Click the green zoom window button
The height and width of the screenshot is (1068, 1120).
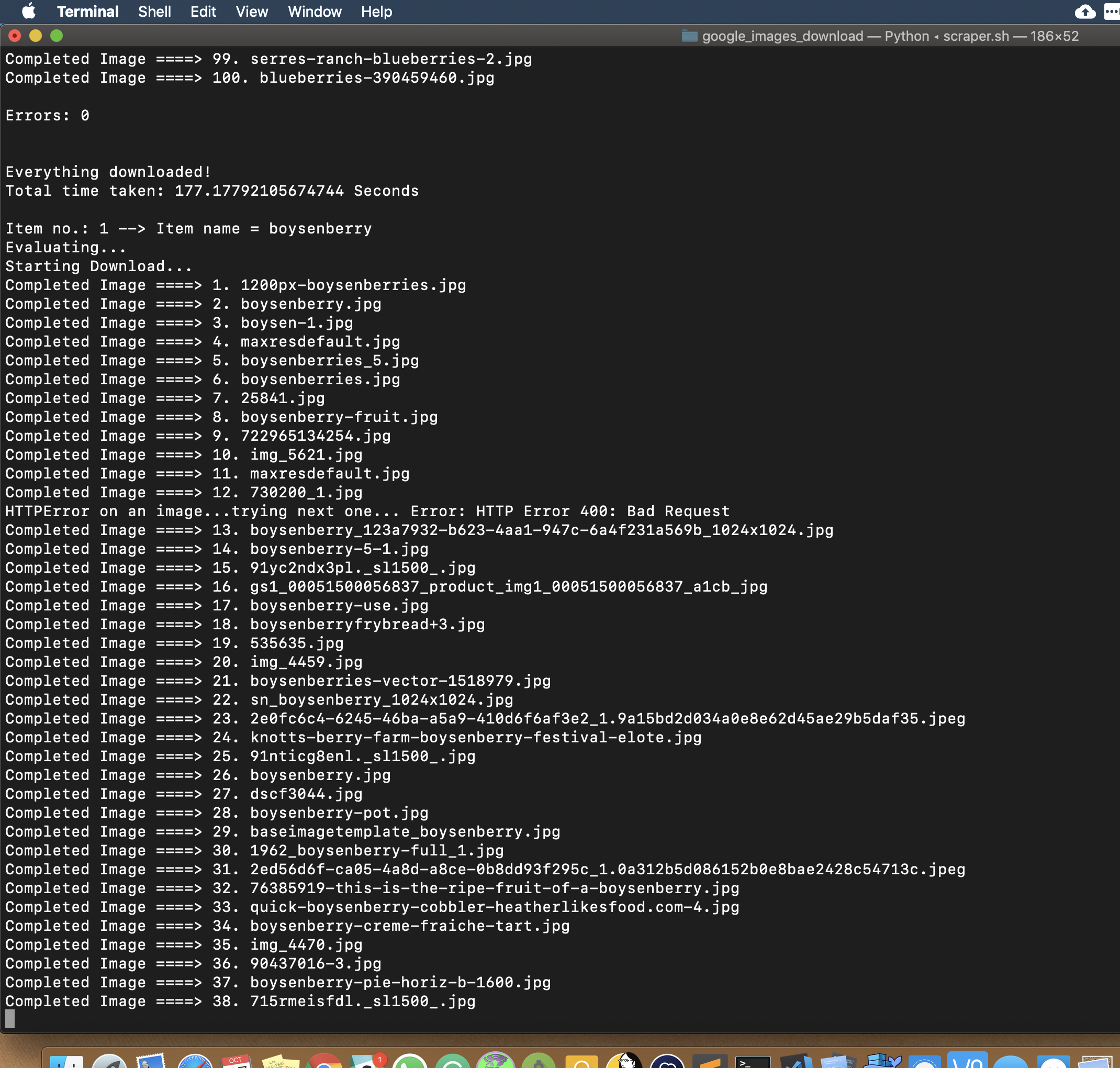57,36
